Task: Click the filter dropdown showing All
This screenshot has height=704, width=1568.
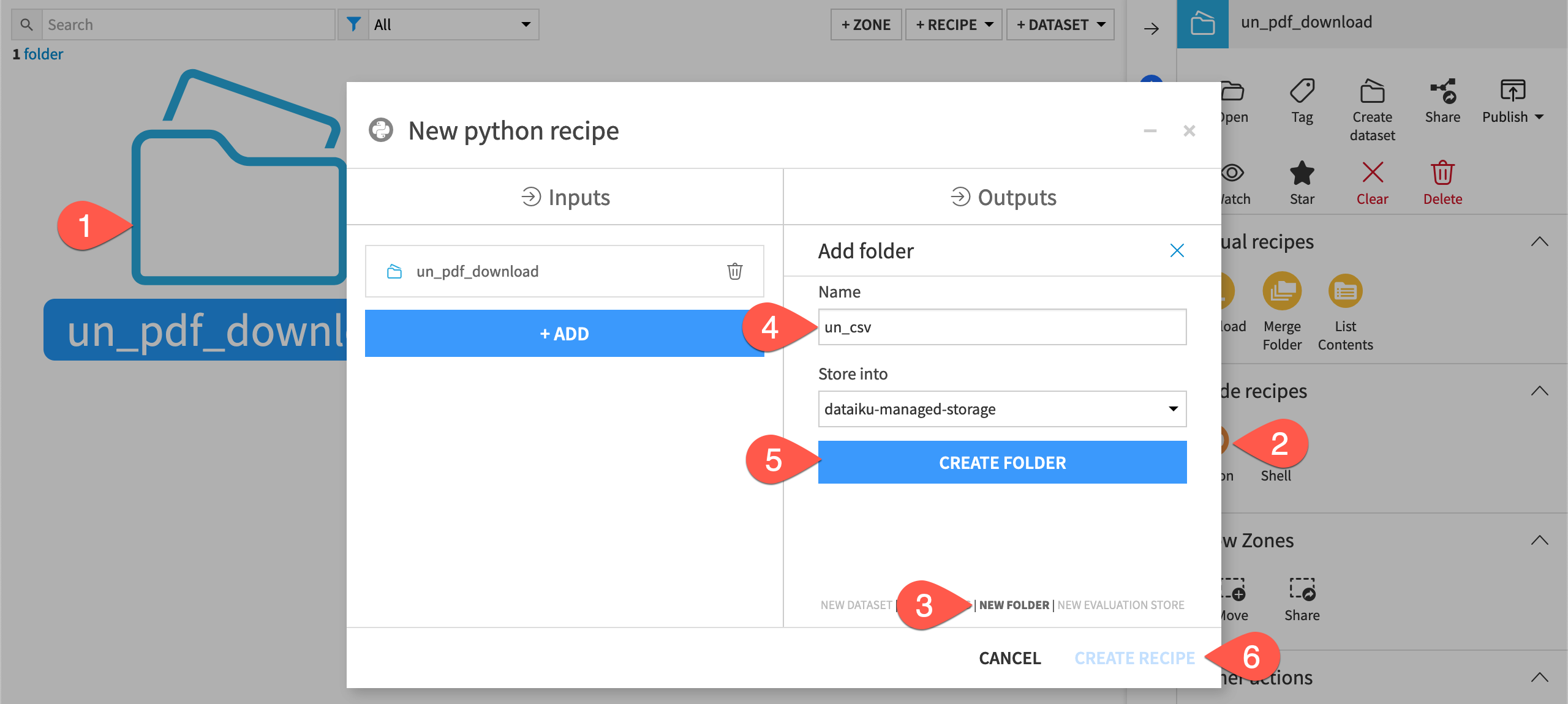Action: (x=449, y=22)
